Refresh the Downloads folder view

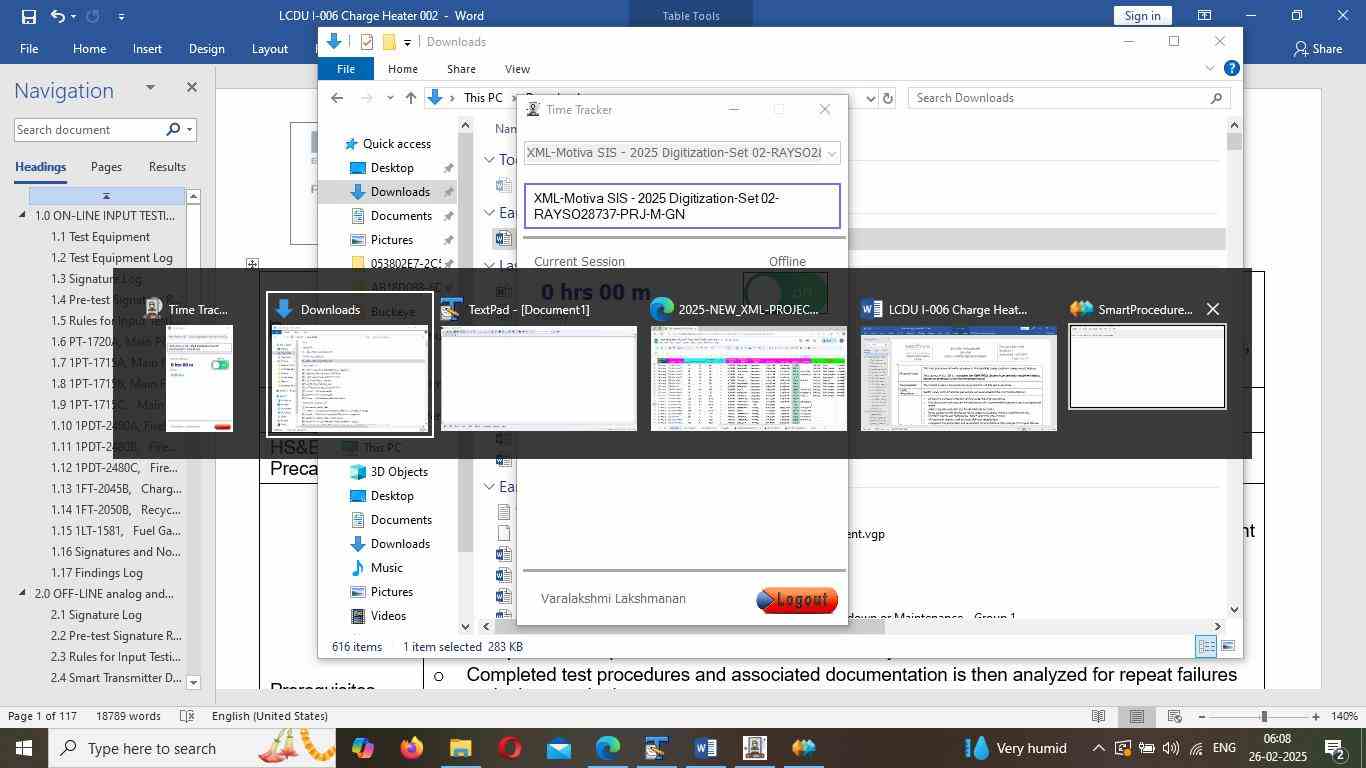(x=887, y=98)
